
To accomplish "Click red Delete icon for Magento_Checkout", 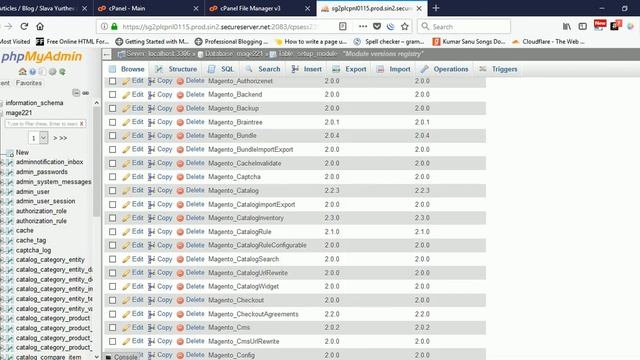I will (x=180, y=301).
